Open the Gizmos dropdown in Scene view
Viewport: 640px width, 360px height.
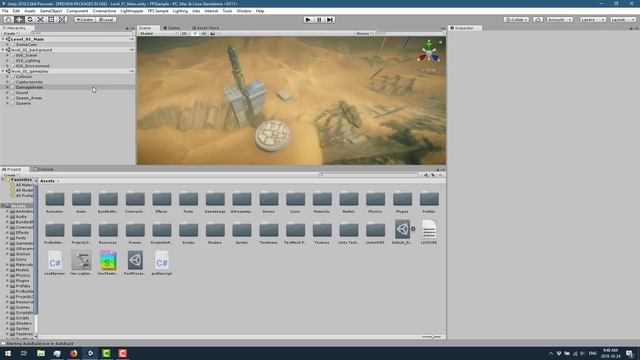(364, 33)
